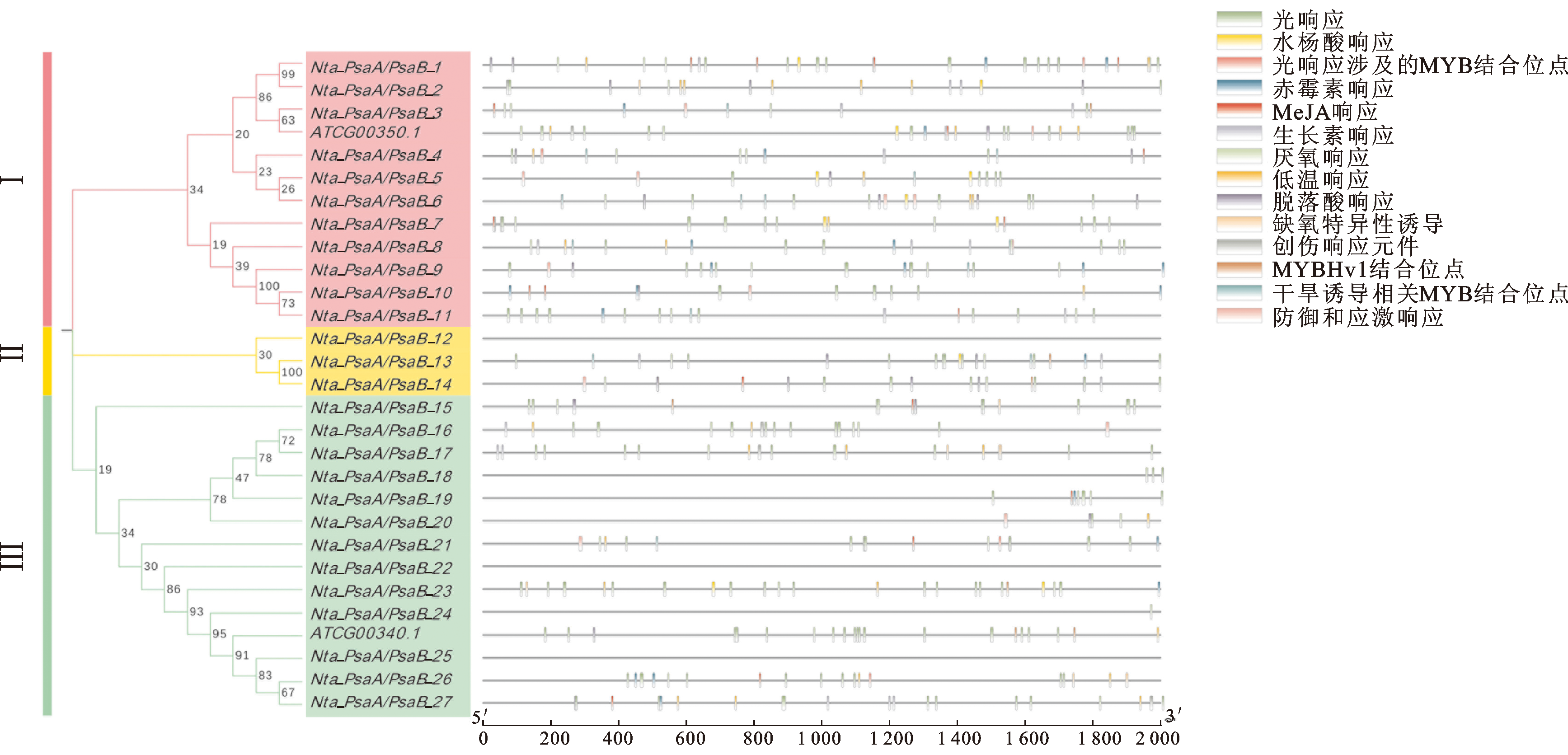1568x755 pixels.
Task: Click the Nta_PsaA/PsaB_20 gene label
Action: [381, 522]
